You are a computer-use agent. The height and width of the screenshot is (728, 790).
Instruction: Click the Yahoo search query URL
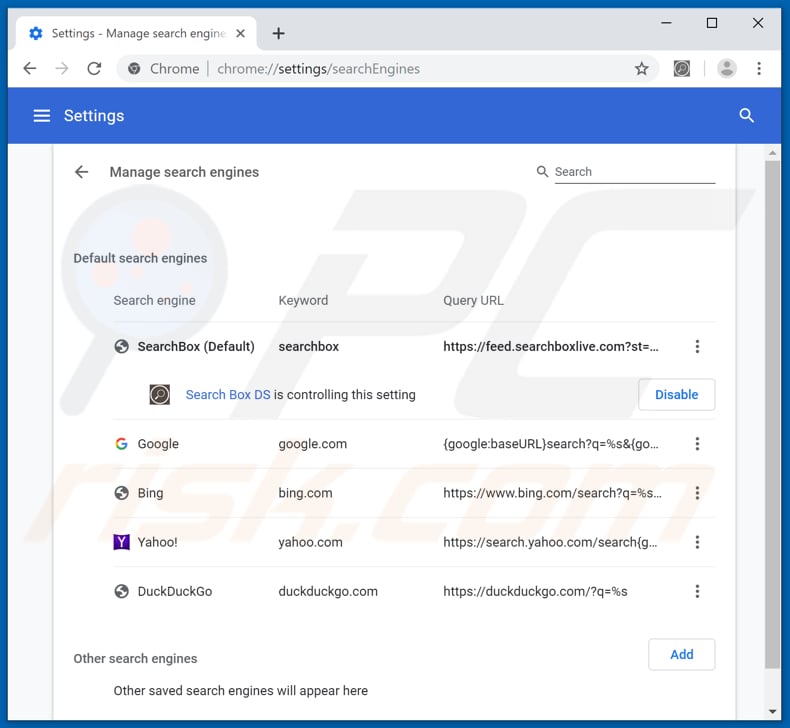[550, 542]
